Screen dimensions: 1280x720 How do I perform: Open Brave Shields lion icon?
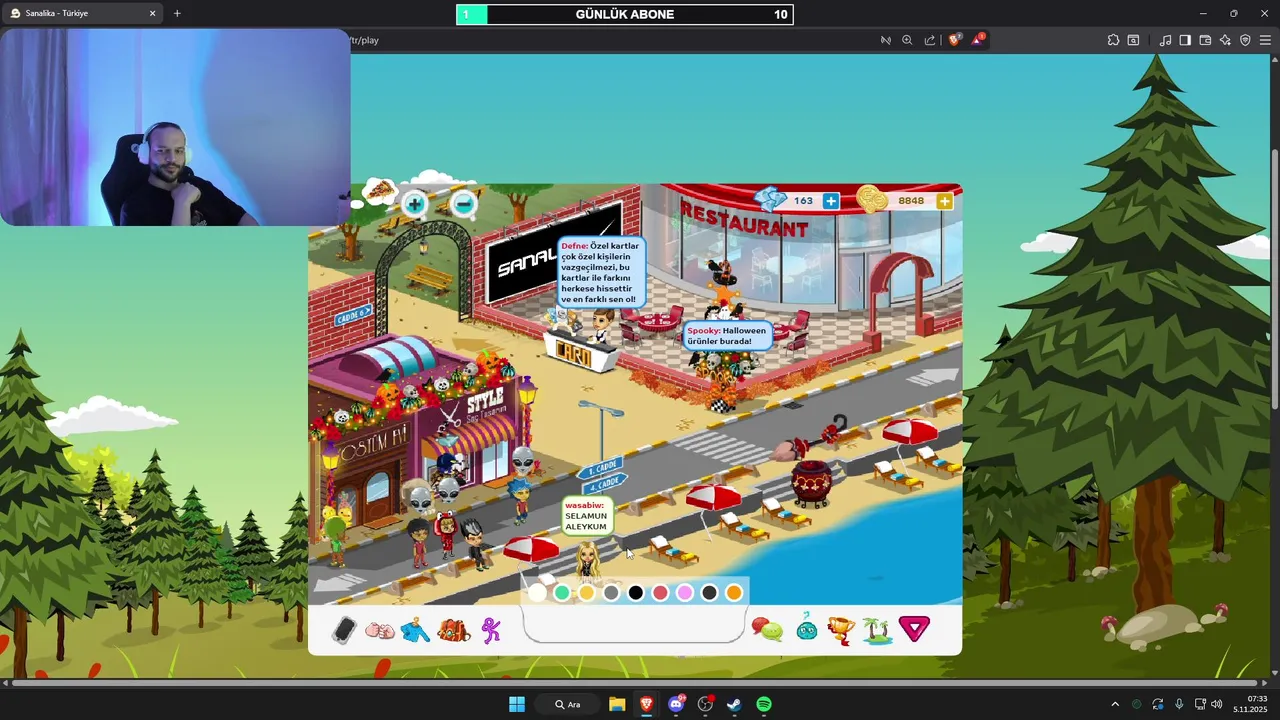955,40
